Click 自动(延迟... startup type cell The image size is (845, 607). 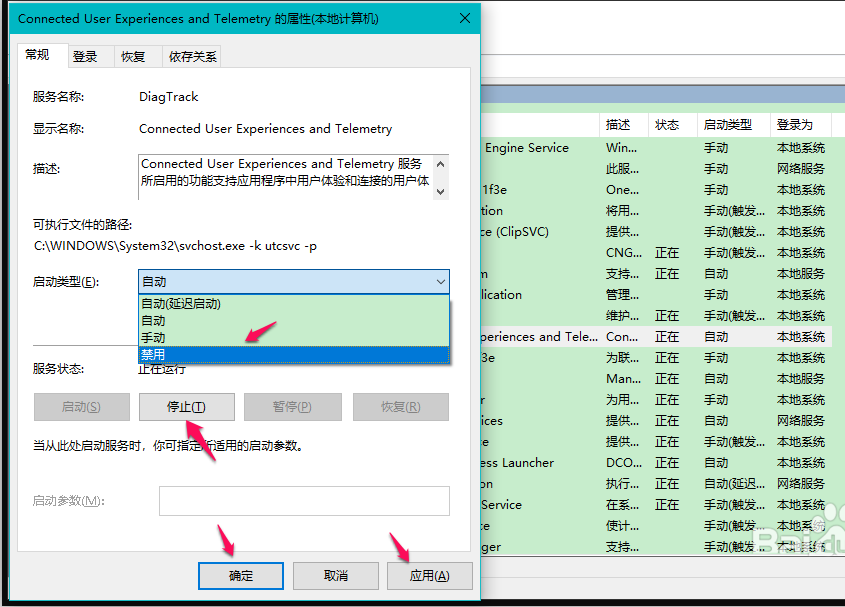click(x=734, y=484)
